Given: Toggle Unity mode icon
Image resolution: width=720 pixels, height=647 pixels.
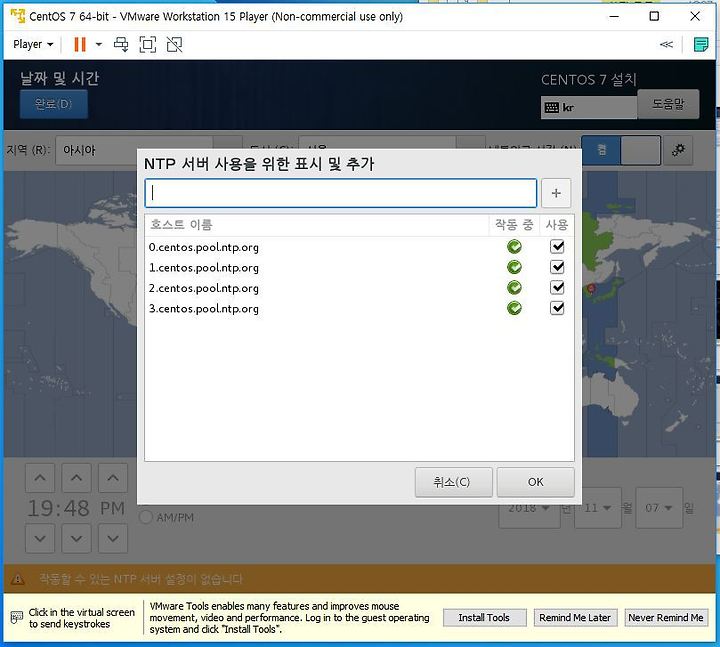Looking at the screenshot, I should [x=174, y=45].
